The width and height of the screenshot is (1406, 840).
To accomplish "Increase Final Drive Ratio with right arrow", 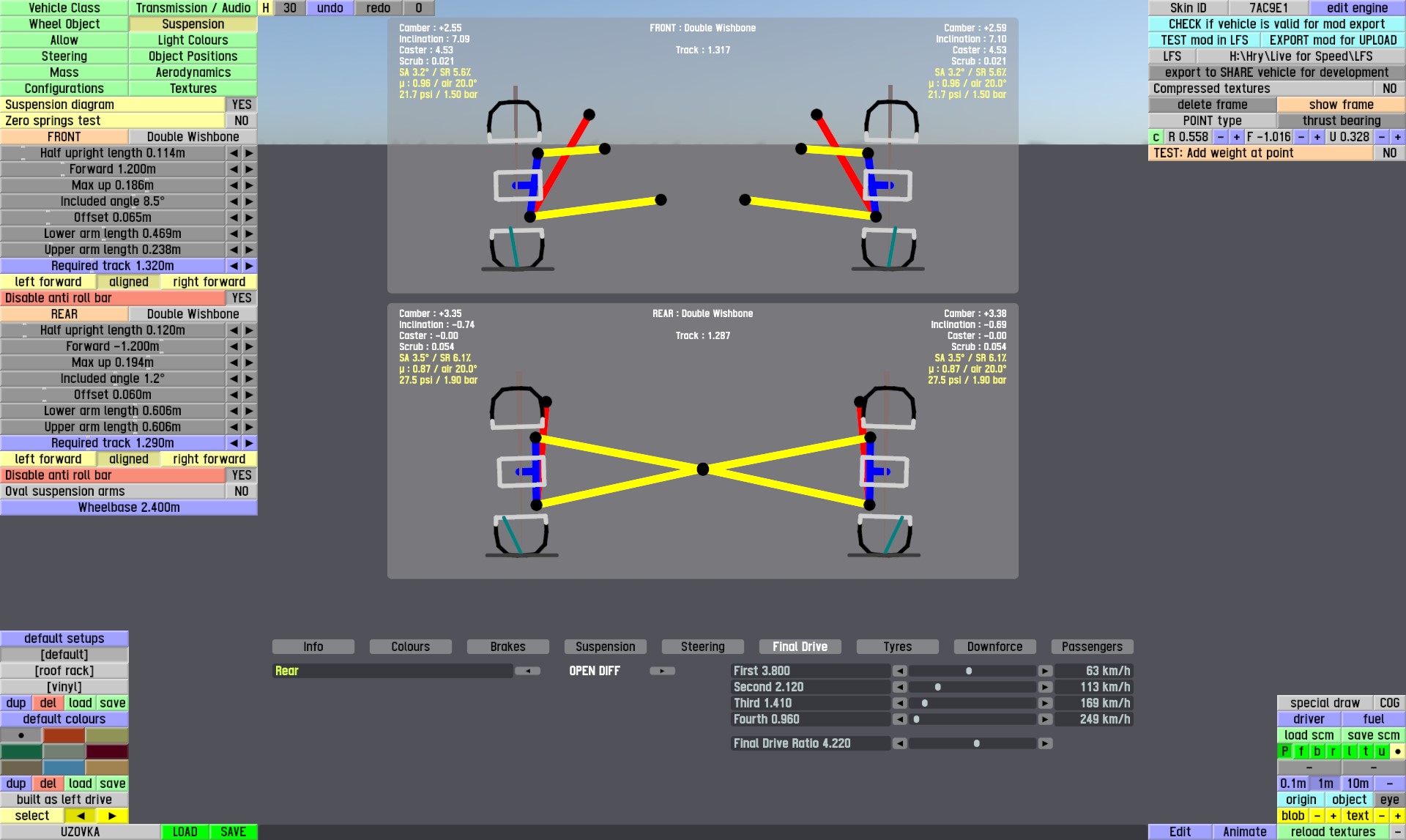I will [x=1046, y=743].
